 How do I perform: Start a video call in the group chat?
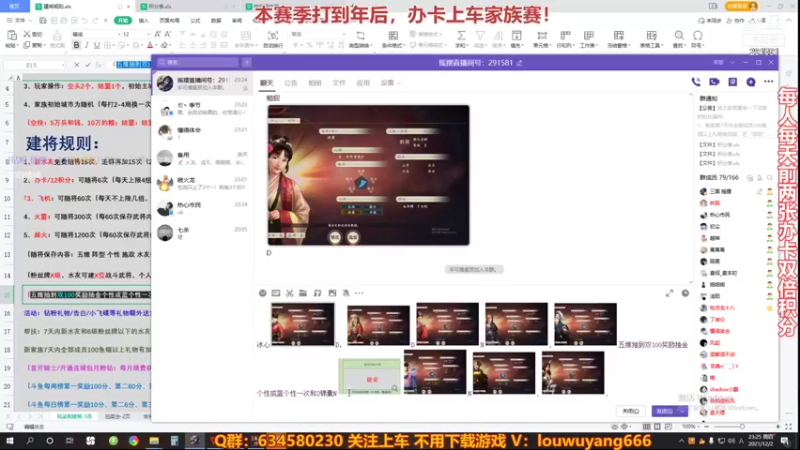tap(714, 82)
